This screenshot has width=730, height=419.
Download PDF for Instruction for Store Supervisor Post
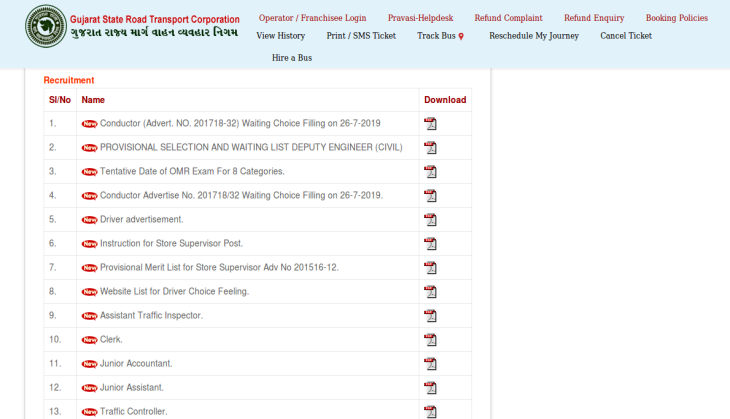tap(431, 244)
